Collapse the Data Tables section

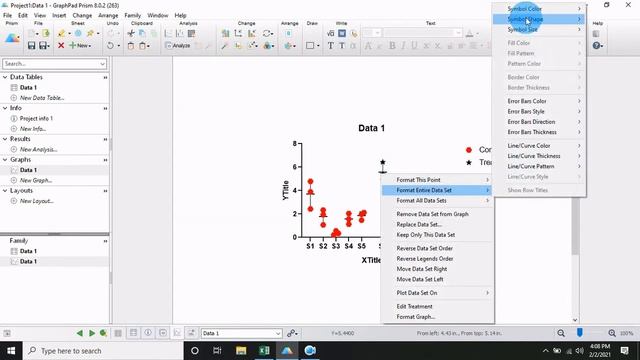[5, 77]
